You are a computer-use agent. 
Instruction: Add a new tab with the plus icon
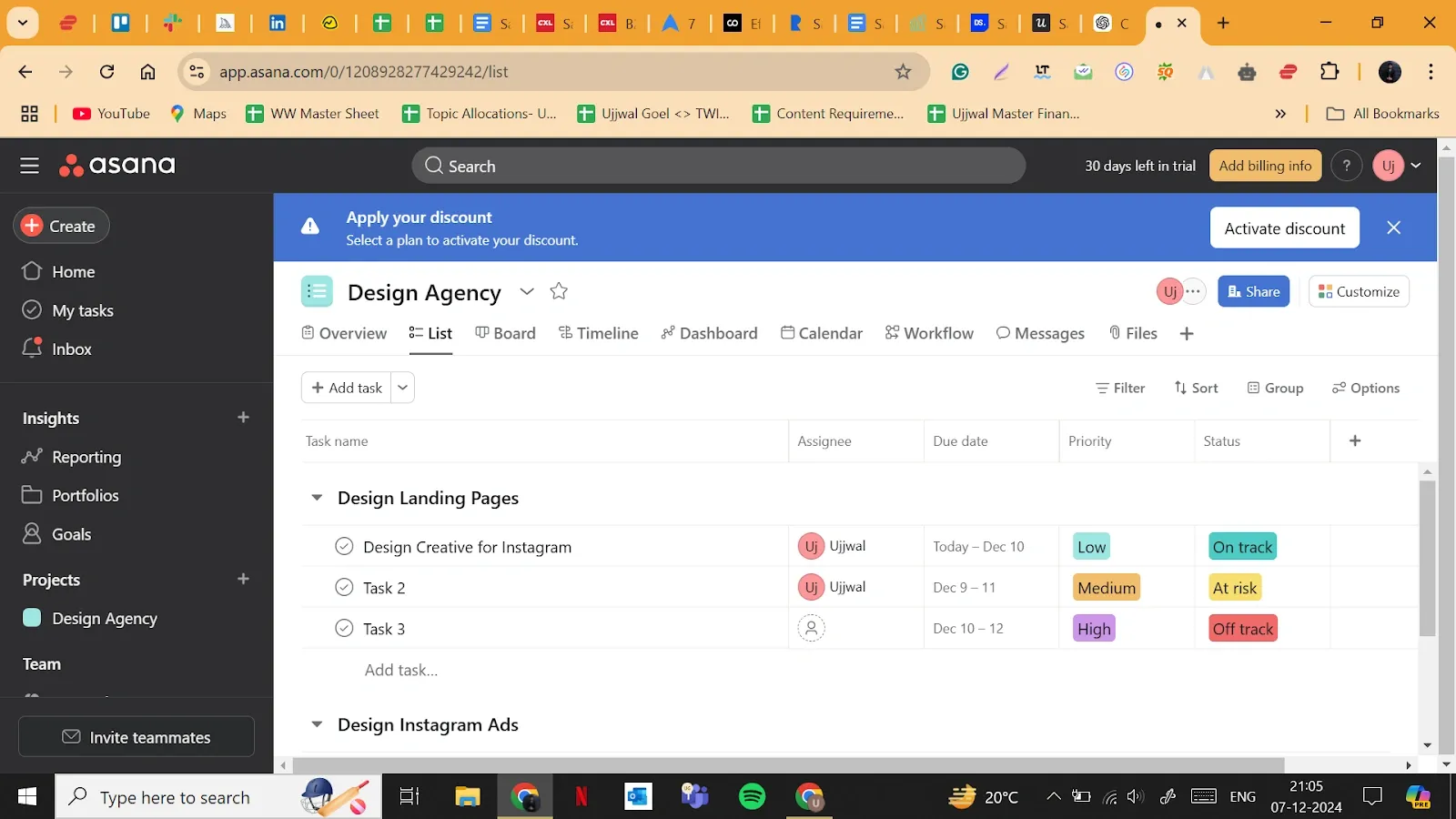[1187, 334]
